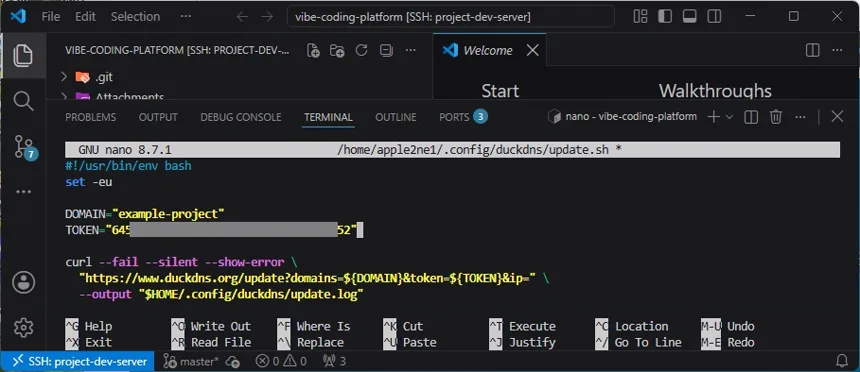Image resolution: width=860 pixels, height=372 pixels.
Task: Kill the terminal with trash icon
Action: (x=776, y=117)
